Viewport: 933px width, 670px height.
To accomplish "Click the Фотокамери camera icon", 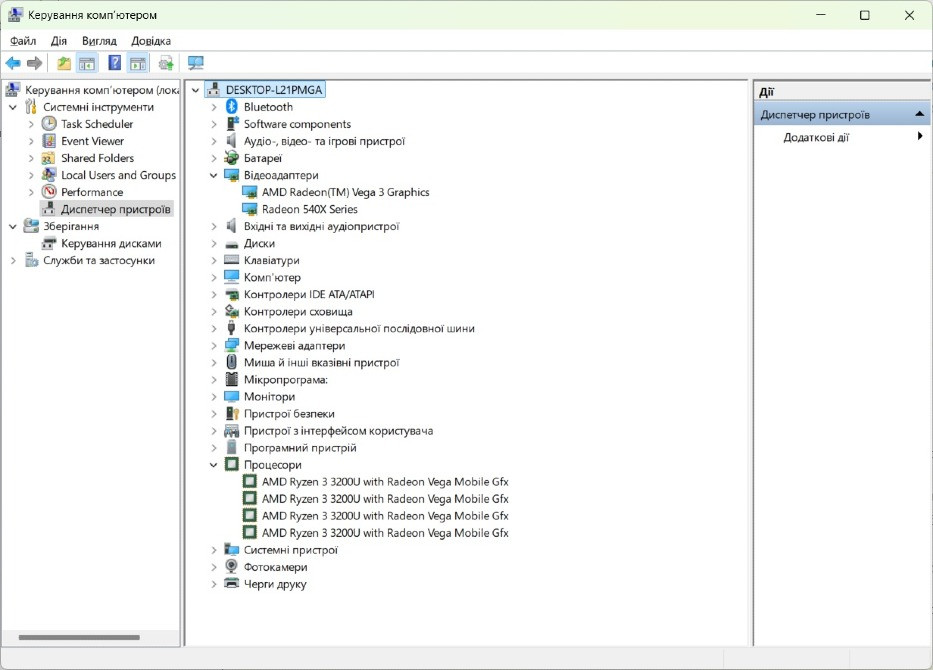I will pos(232,567).
